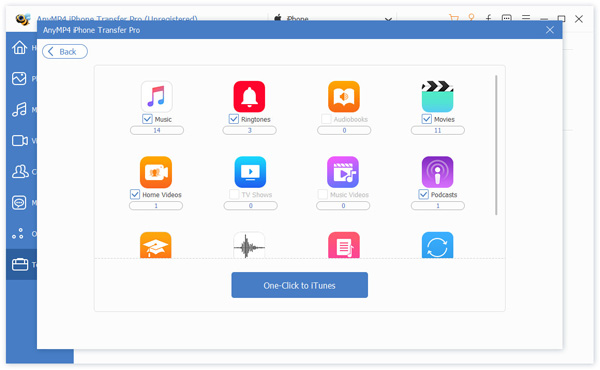Open the feedback chat icon in title bar
This screenshot has width=600, height=370.
click(x=507, y=18)
